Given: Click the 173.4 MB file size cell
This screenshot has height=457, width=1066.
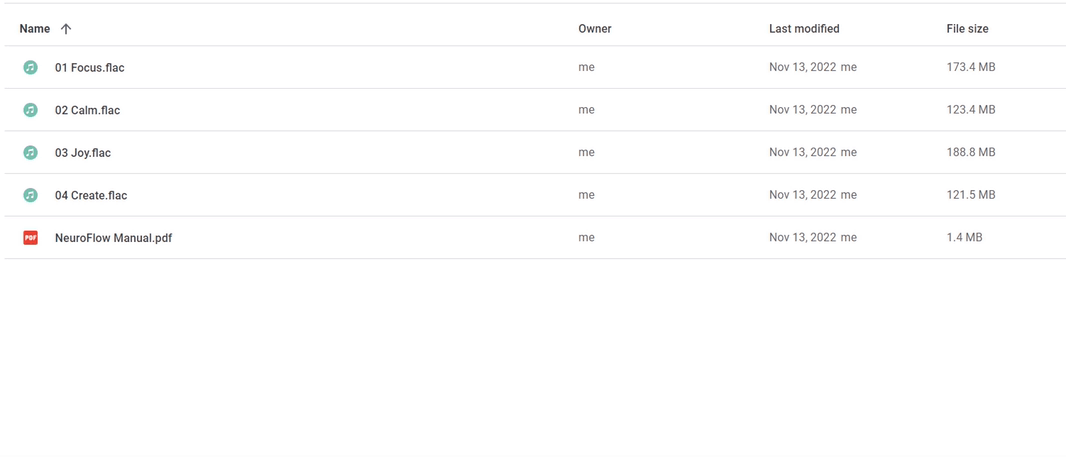Looking at the screenshot, I should coord(971,67).
